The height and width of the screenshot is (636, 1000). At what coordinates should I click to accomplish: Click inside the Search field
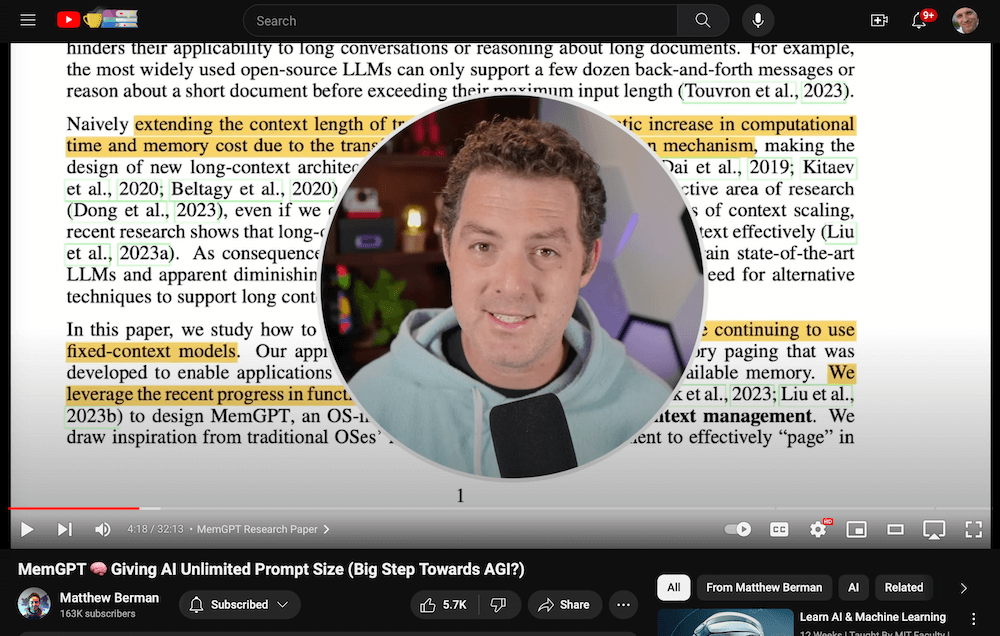450,20
